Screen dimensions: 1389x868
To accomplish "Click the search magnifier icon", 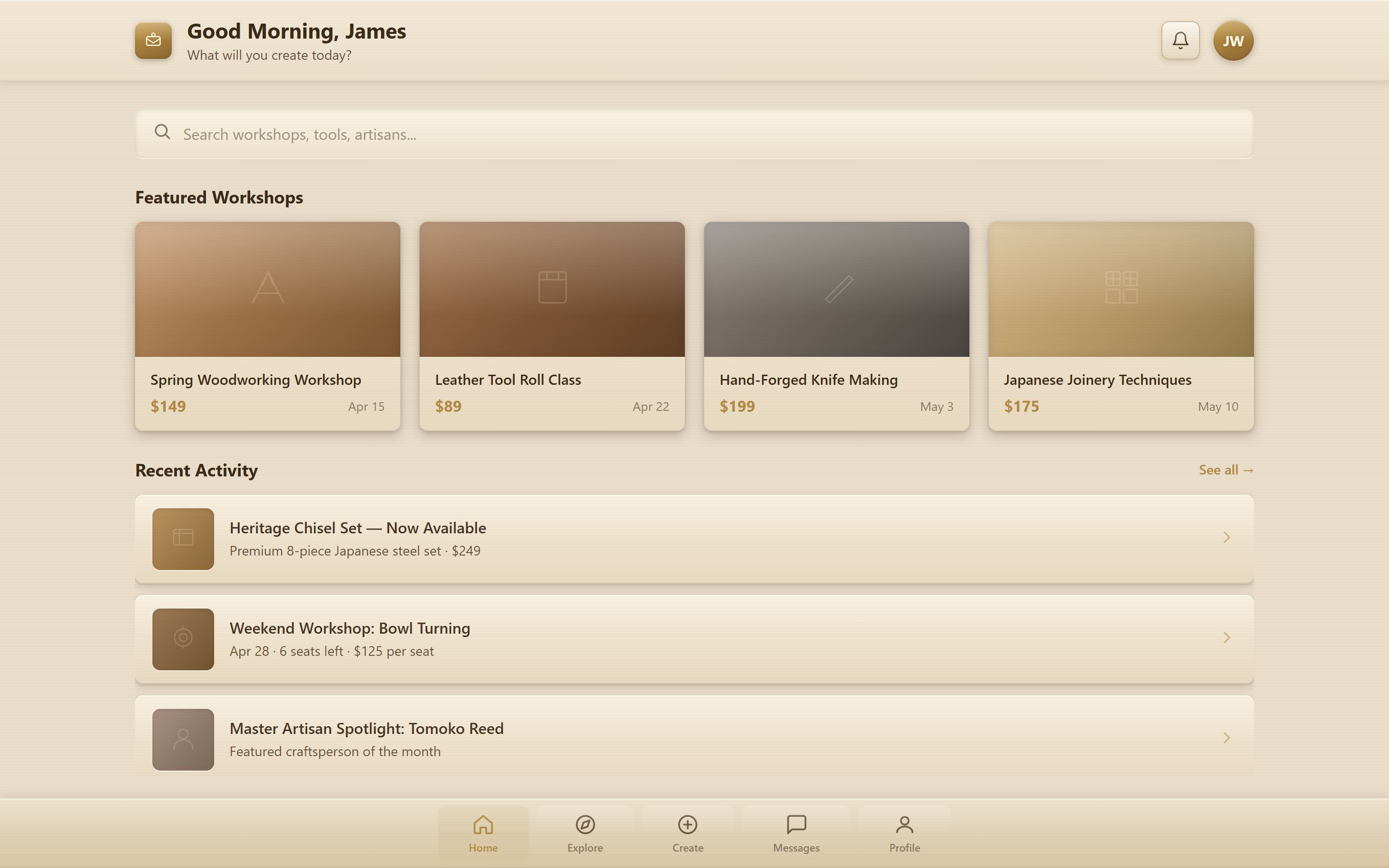I will coord(163,132).
